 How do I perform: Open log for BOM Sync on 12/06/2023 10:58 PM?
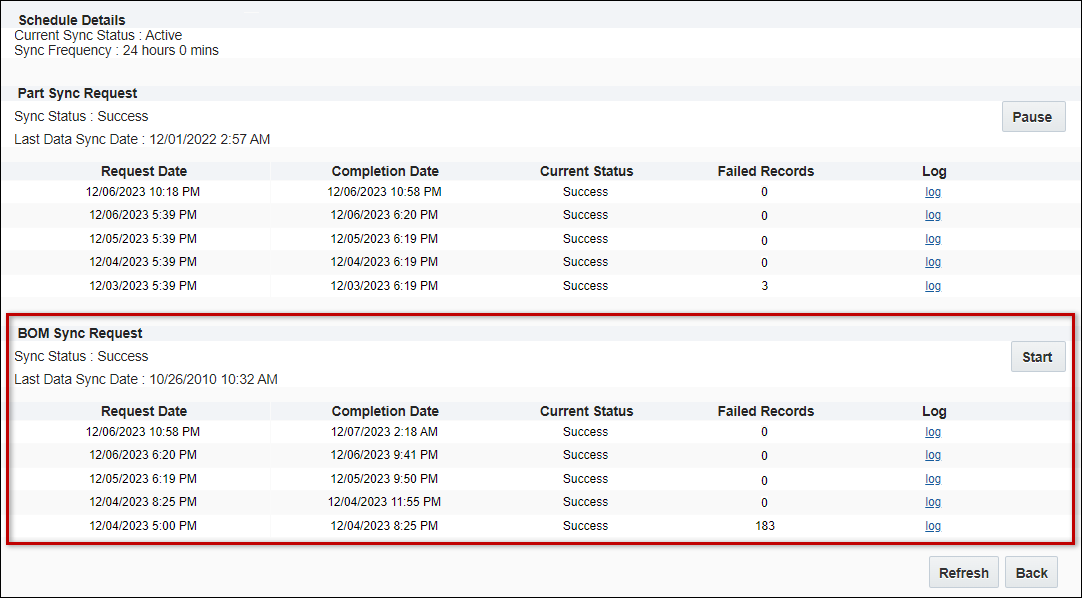point(933,431)
